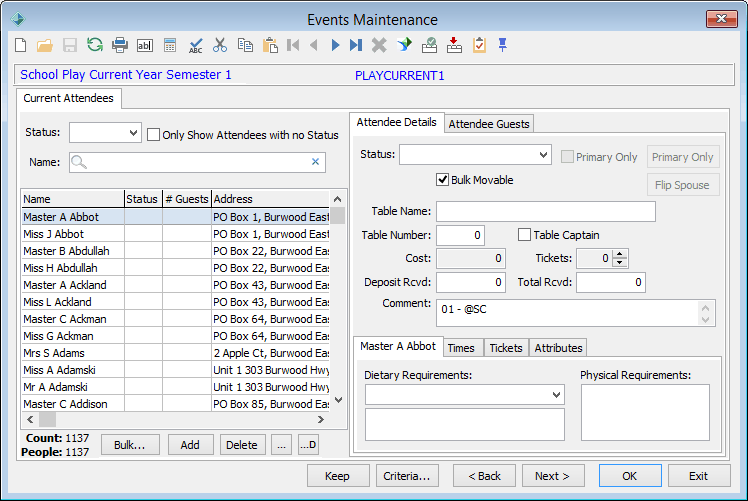Viewport: 748px width, 501px height.
Task: Clear the Name search with X icon
Action: point(315,162)
